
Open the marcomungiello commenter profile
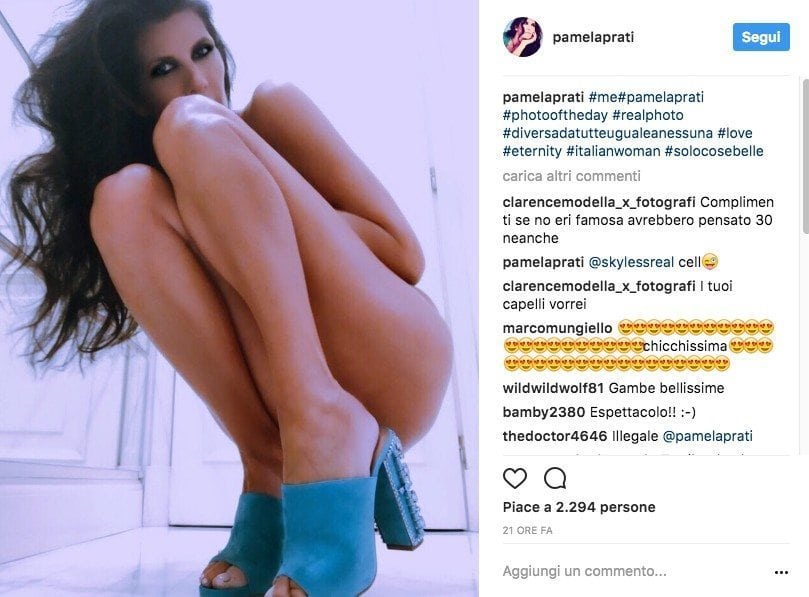[x=557, y=328]
